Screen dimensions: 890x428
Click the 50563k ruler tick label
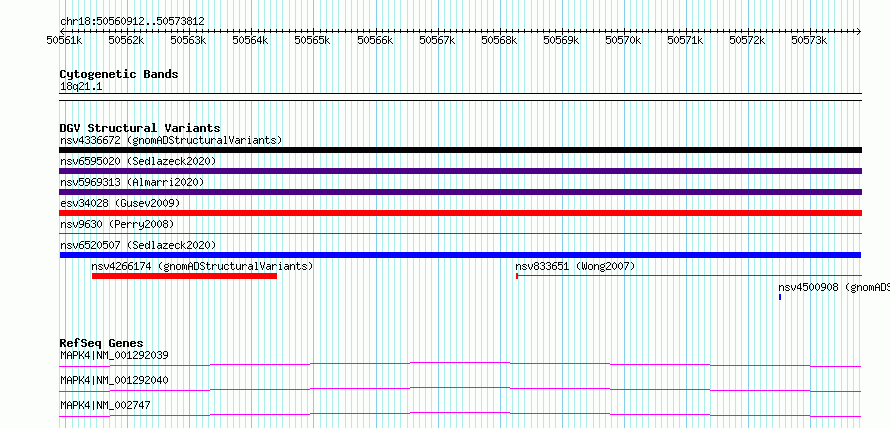189,40
